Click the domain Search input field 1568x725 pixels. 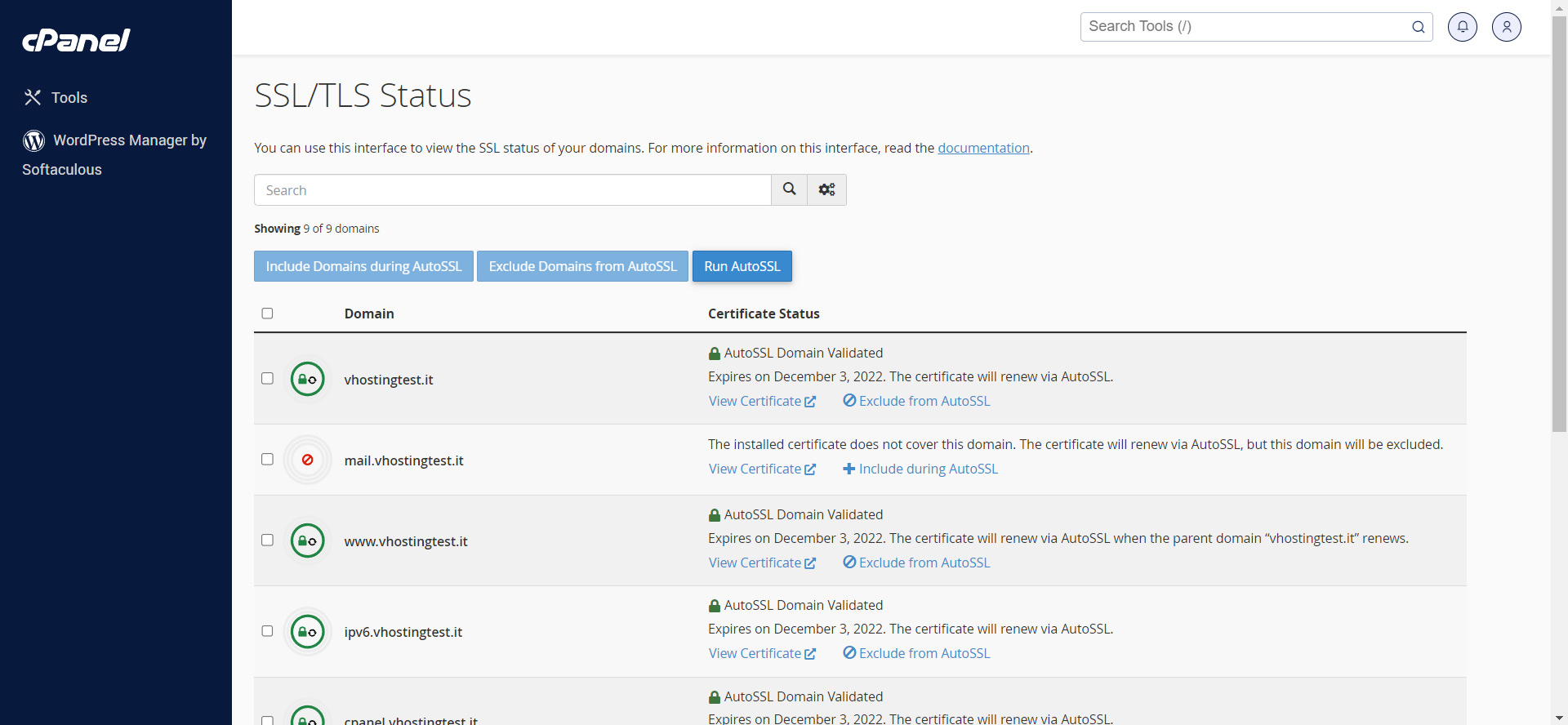point(513,189)
